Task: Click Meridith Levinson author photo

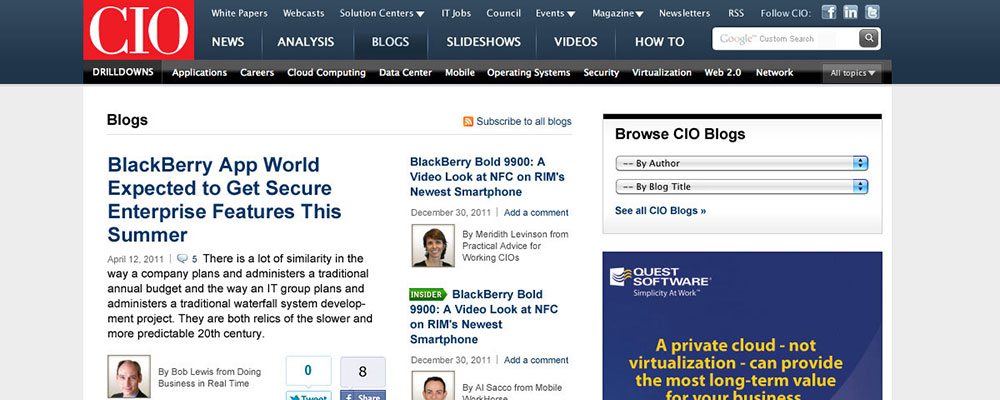Action: (x=433, y=246)
